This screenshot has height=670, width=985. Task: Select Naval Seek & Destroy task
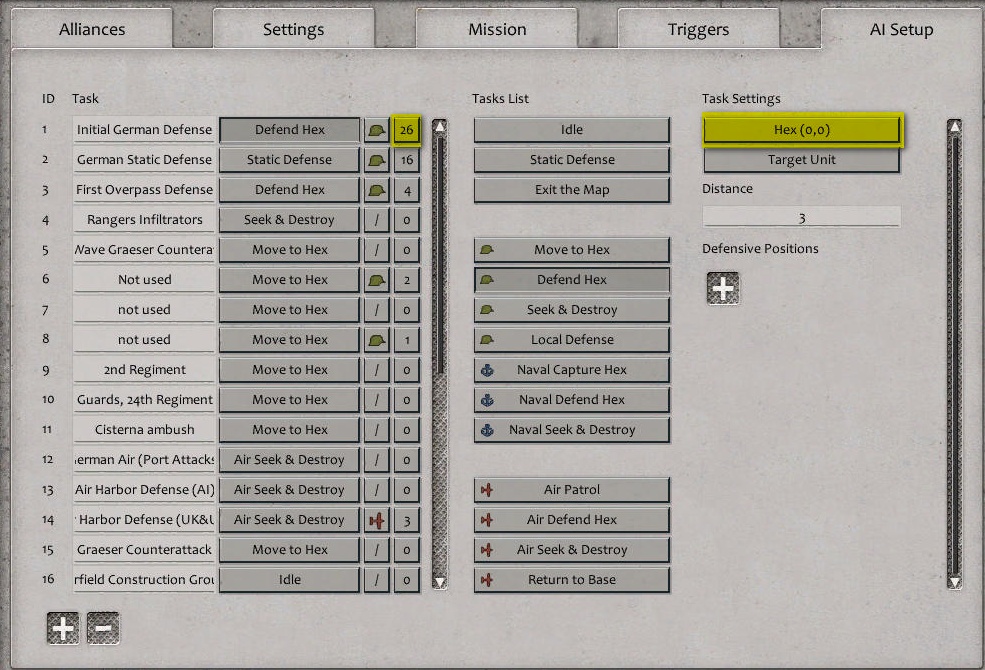572,430
